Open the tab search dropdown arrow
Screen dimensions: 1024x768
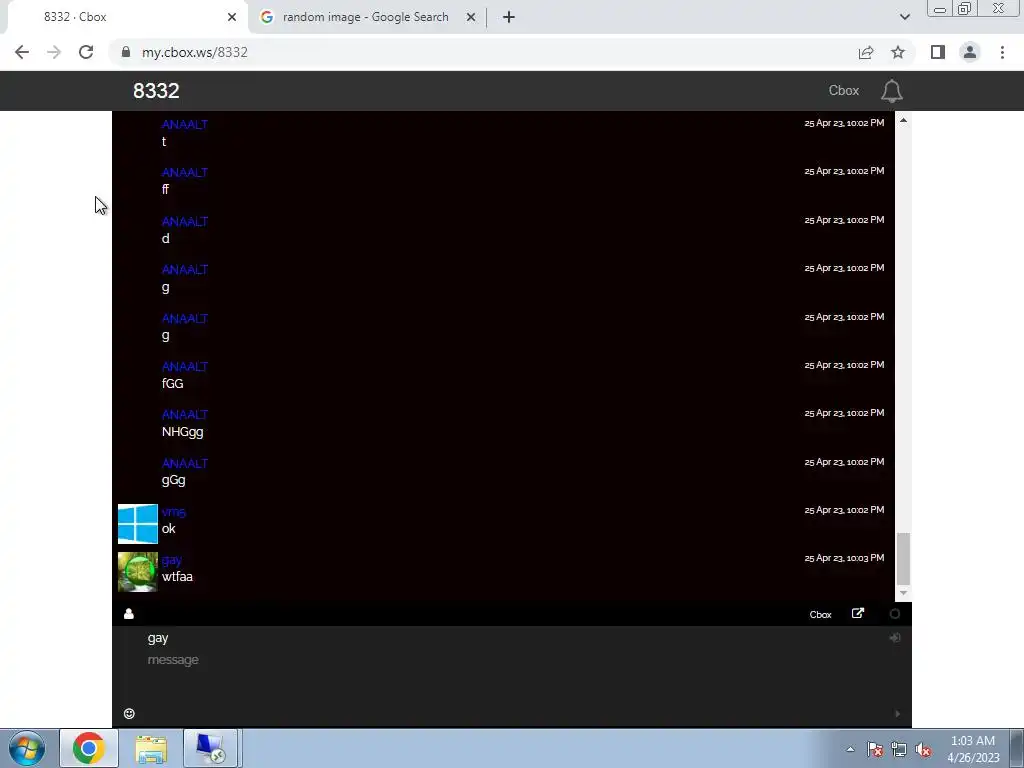pyautogui.click(x=904, y=17)
